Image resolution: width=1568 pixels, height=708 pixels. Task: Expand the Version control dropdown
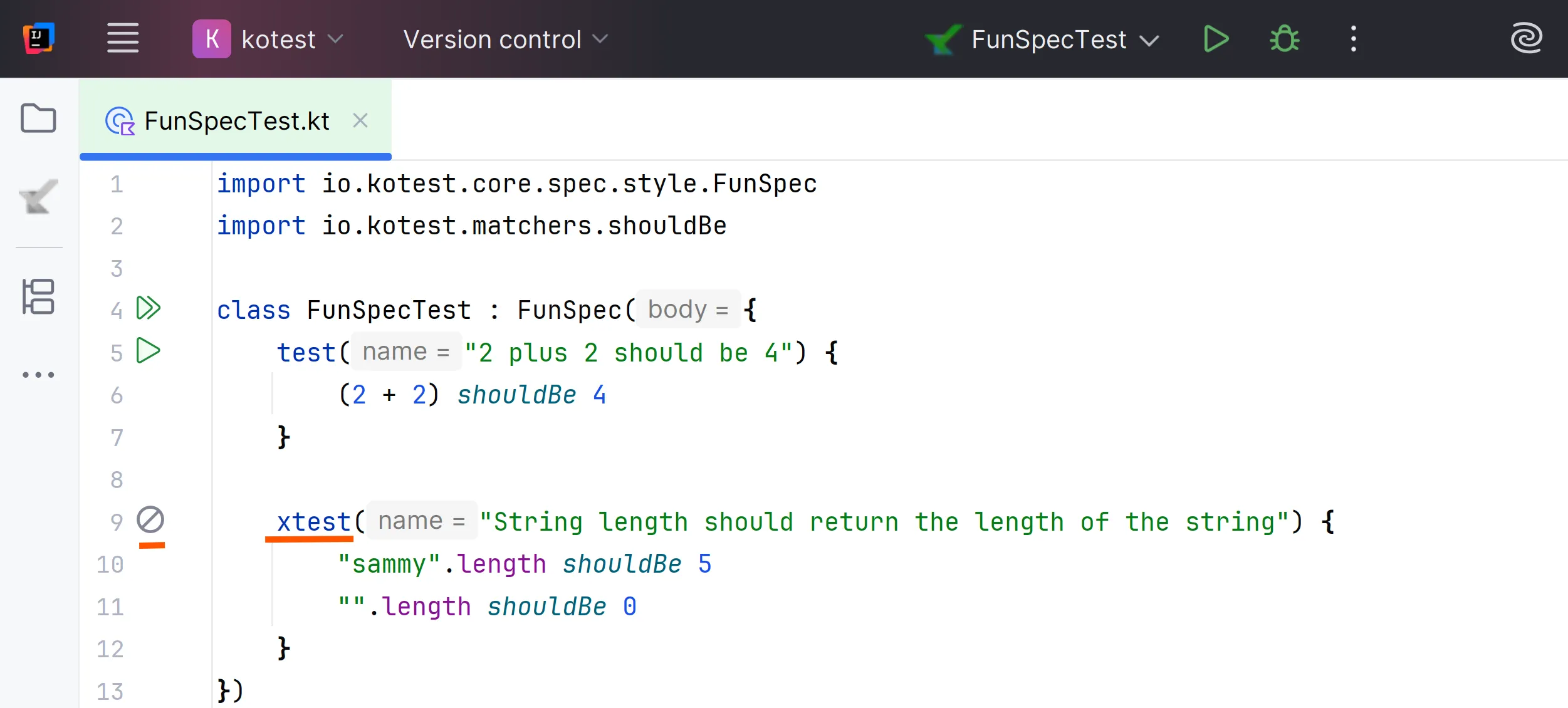click(x=505, y=39)
